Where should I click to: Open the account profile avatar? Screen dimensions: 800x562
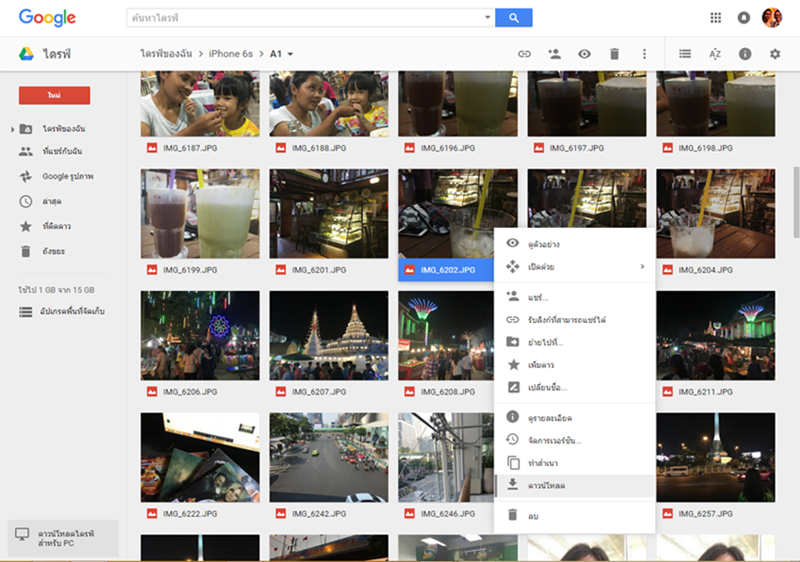(772, 18)
